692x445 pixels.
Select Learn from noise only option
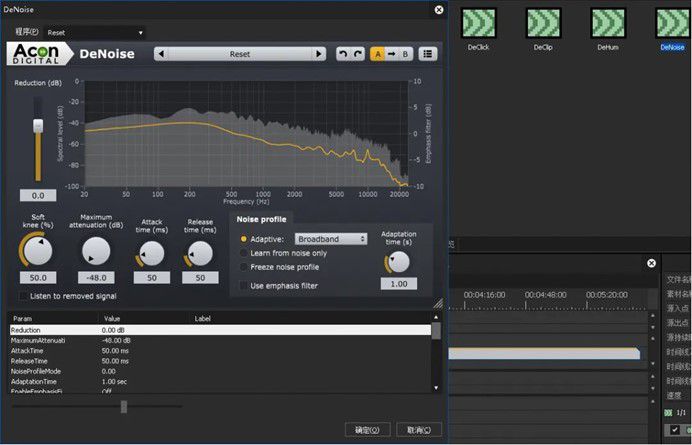pos(244,253)
